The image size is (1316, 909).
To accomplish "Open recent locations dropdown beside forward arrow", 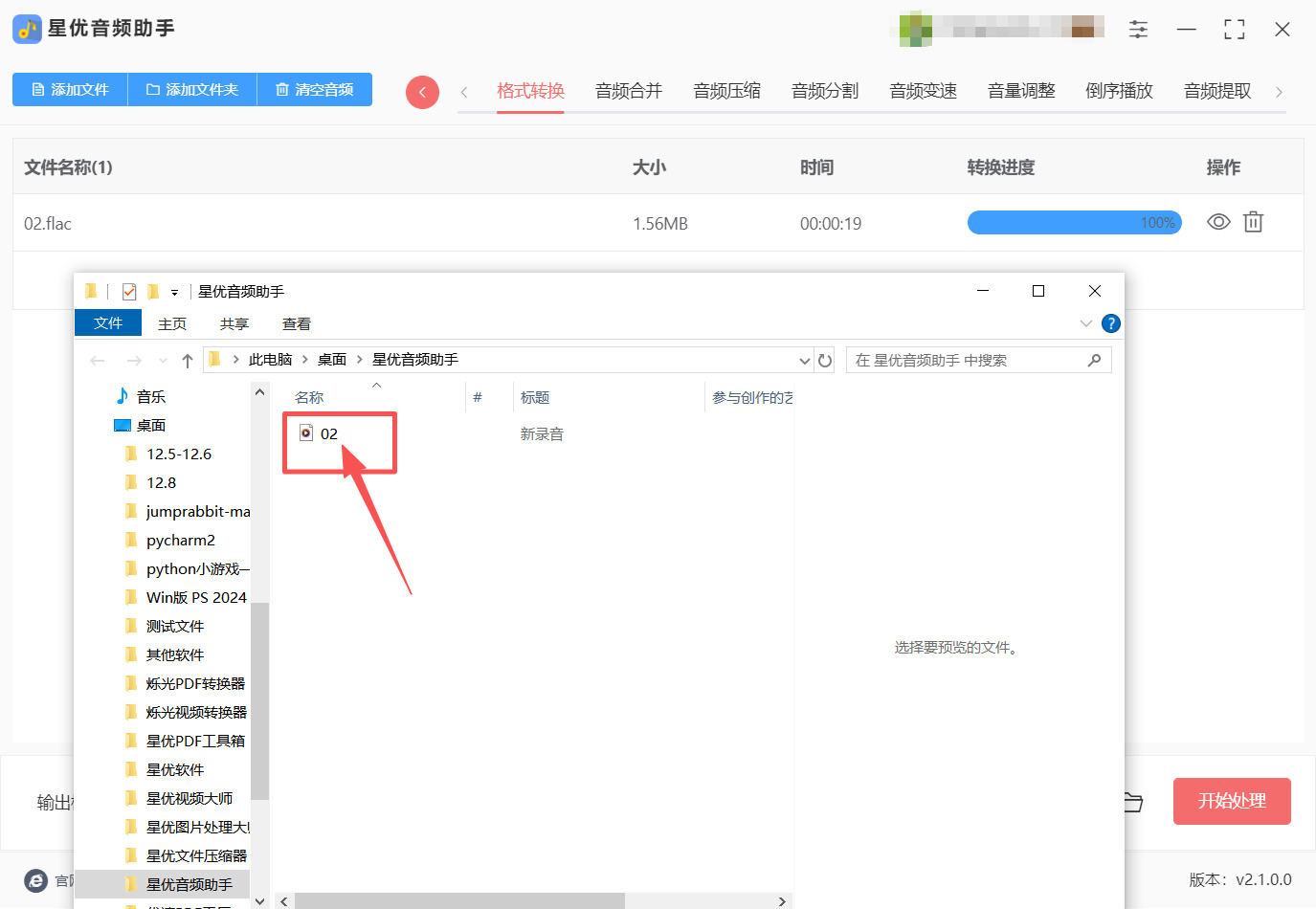I will 162,361.
